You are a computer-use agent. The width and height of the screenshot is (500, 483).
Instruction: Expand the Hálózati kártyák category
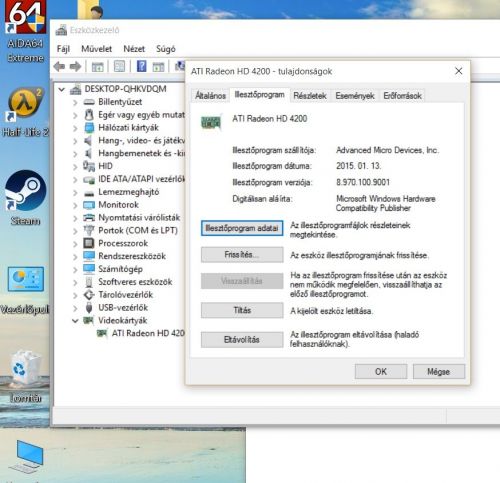75,128
